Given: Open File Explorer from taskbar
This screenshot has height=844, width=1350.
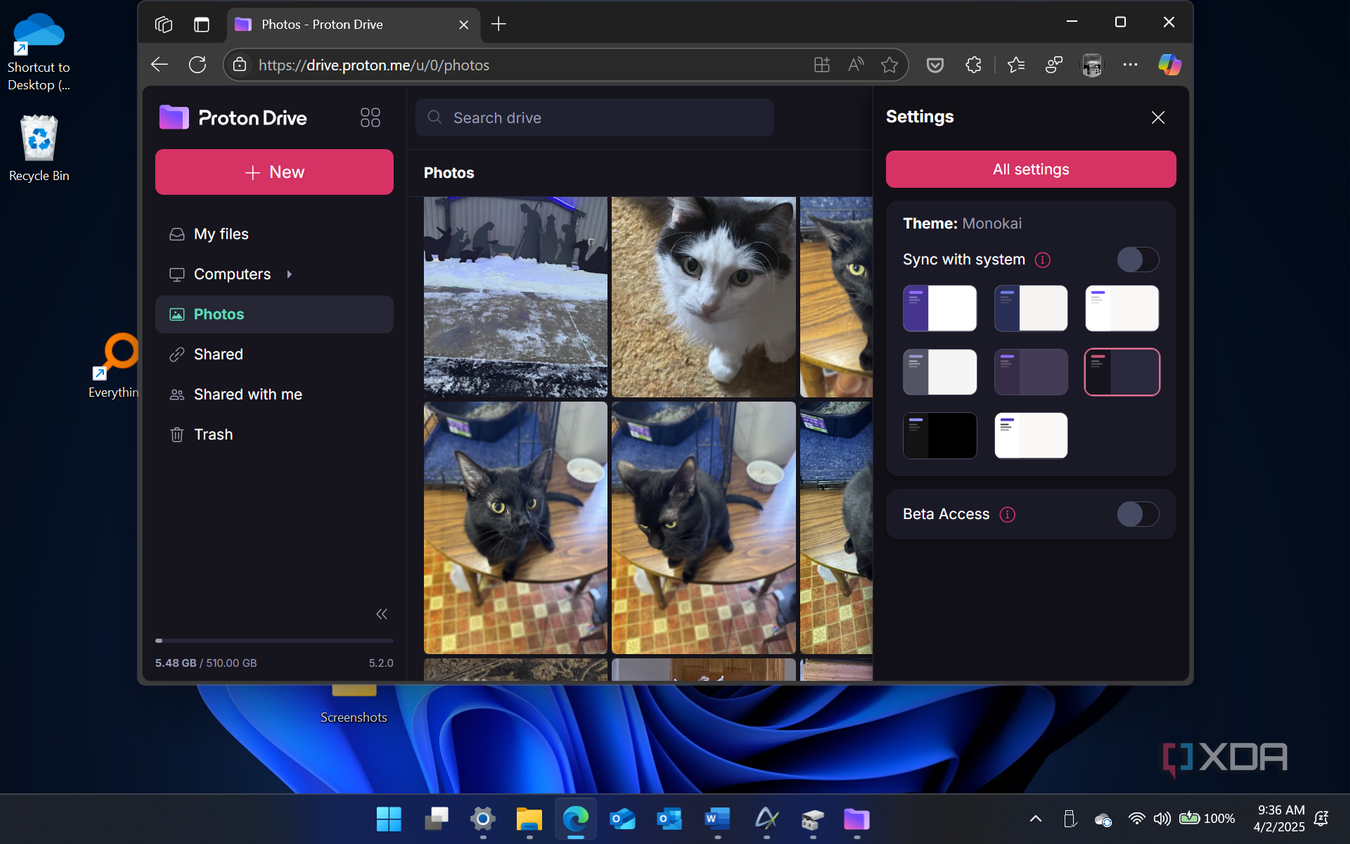Looking at the screenshot, I should coord(529,819).
